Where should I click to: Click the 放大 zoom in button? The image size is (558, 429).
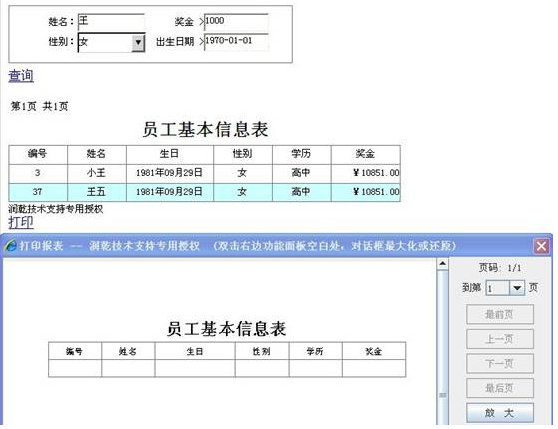point(500,413)
